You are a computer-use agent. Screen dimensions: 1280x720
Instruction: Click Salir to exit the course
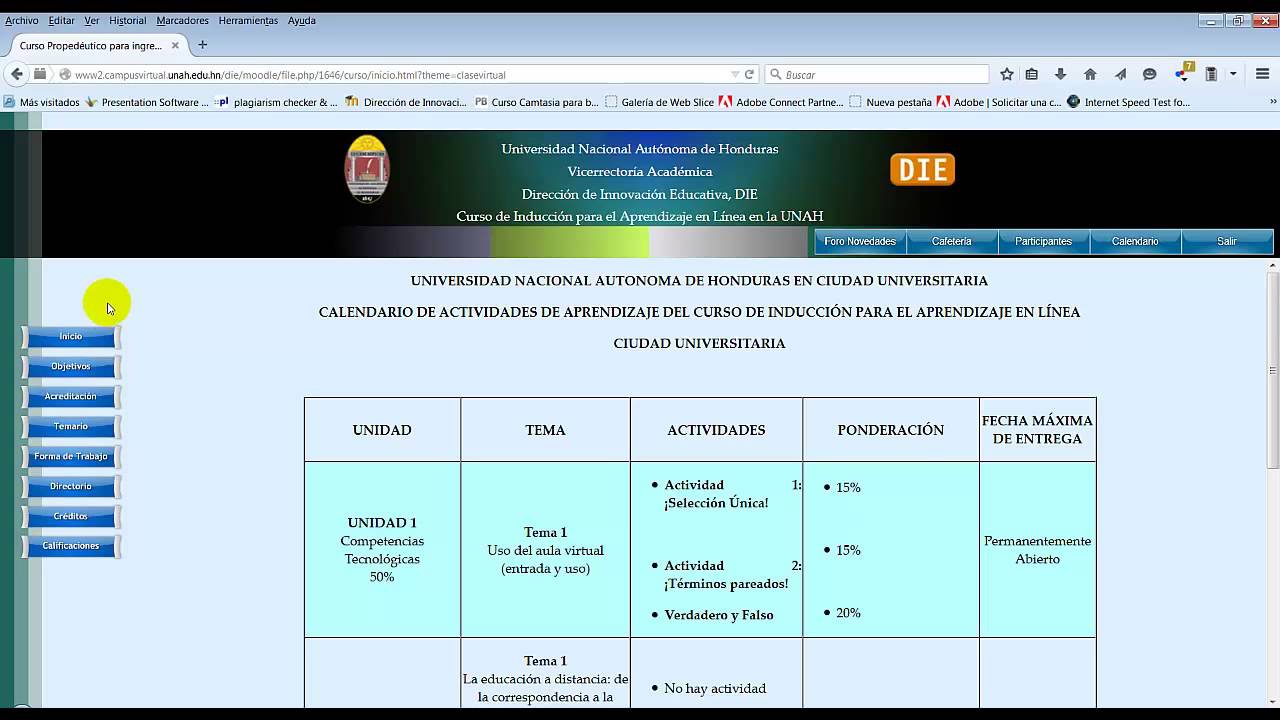tap(1227, 241)
